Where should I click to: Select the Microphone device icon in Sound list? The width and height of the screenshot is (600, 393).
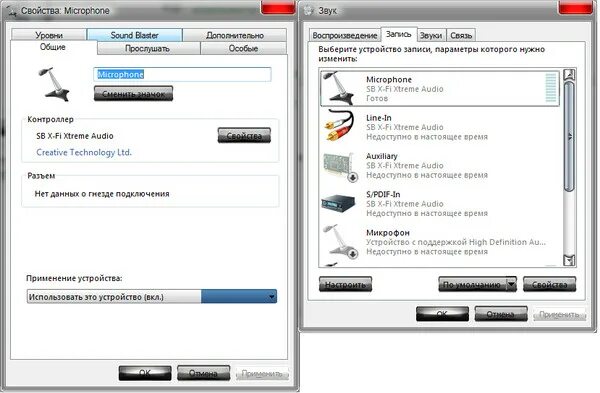click(x=338, y=88)
